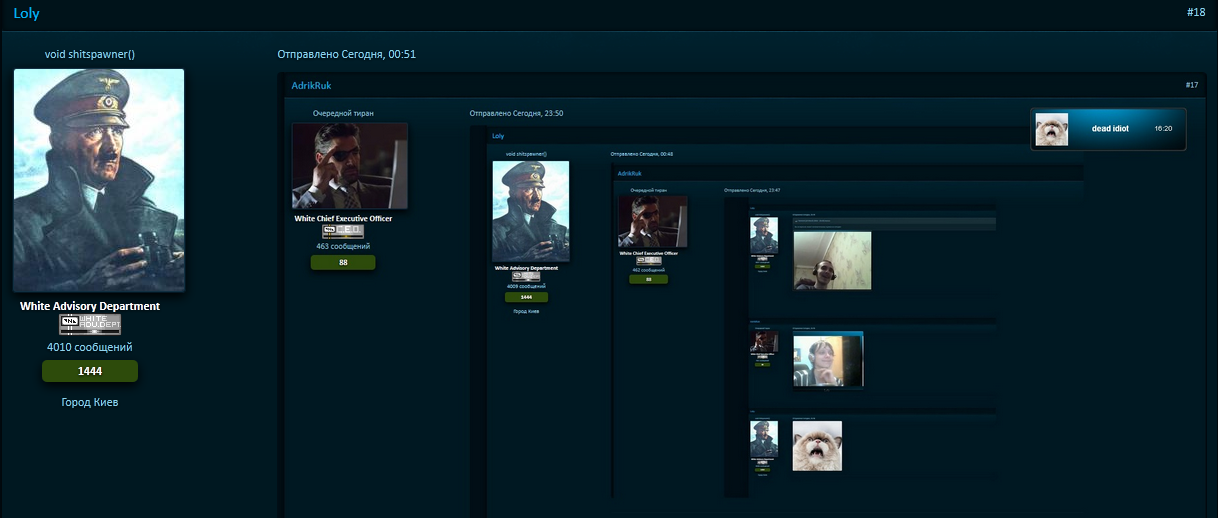Viewport: 1218px width, 518px height.
Task: Select 'Отправлено Сегодня, 00:48' nested timestamp
Action: [x=641, y=154]
